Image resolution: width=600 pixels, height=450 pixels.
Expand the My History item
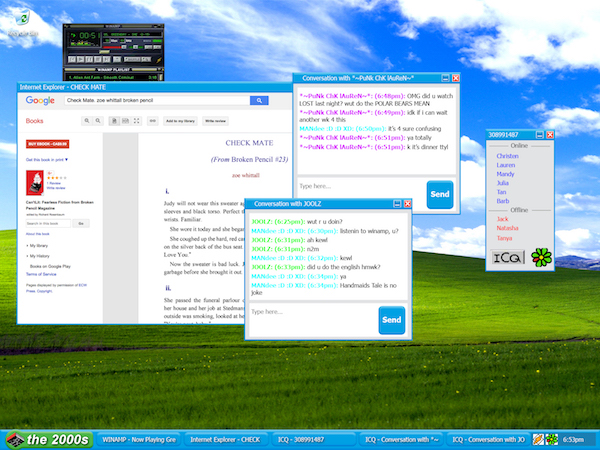[39, 256]
